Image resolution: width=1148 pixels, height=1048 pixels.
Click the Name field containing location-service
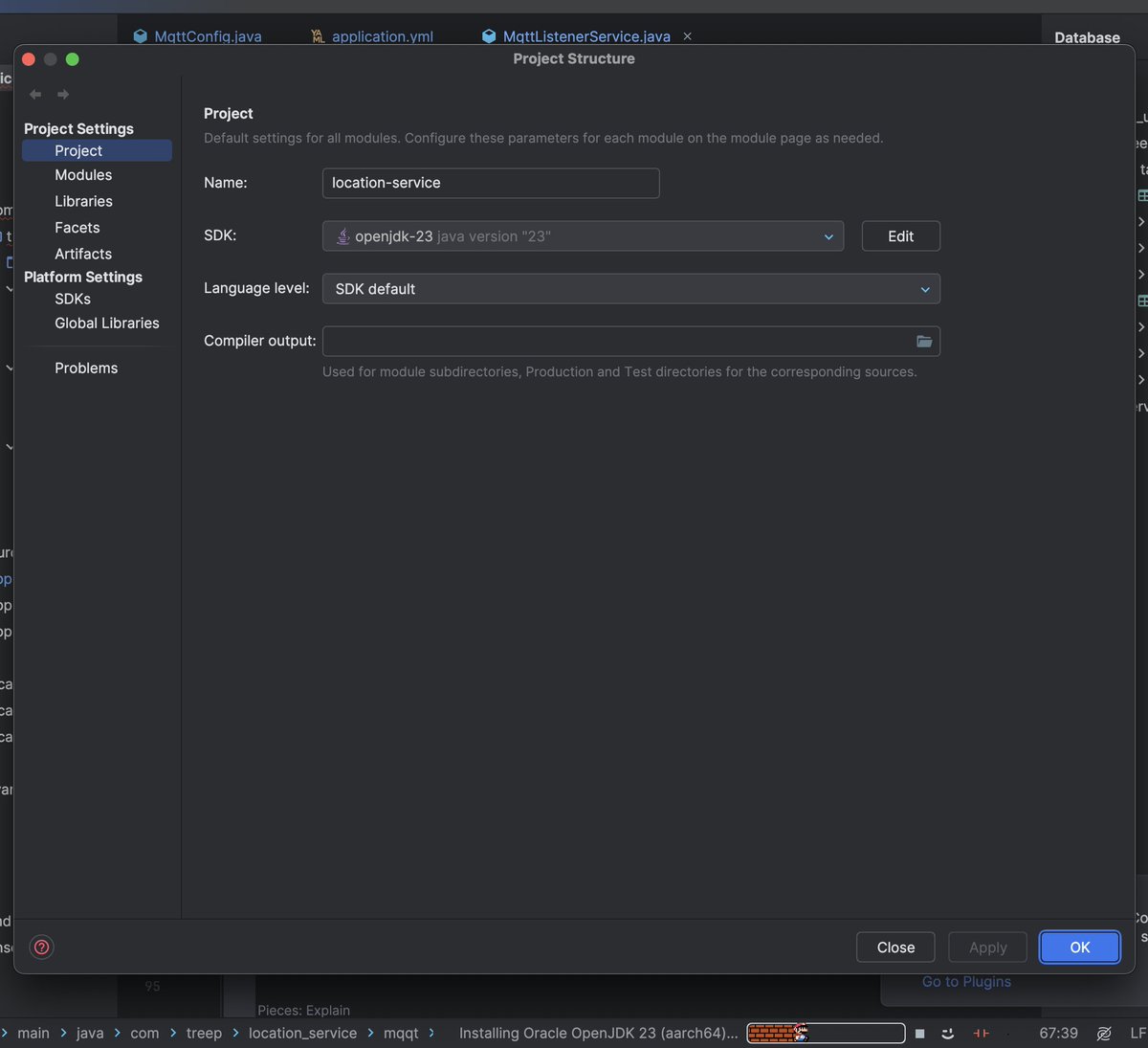(x=490, y=183)
